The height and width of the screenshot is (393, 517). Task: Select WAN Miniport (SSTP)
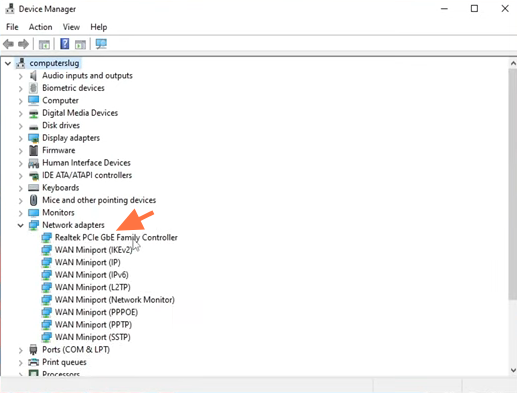pyautogui.click(x=93, y=337)
